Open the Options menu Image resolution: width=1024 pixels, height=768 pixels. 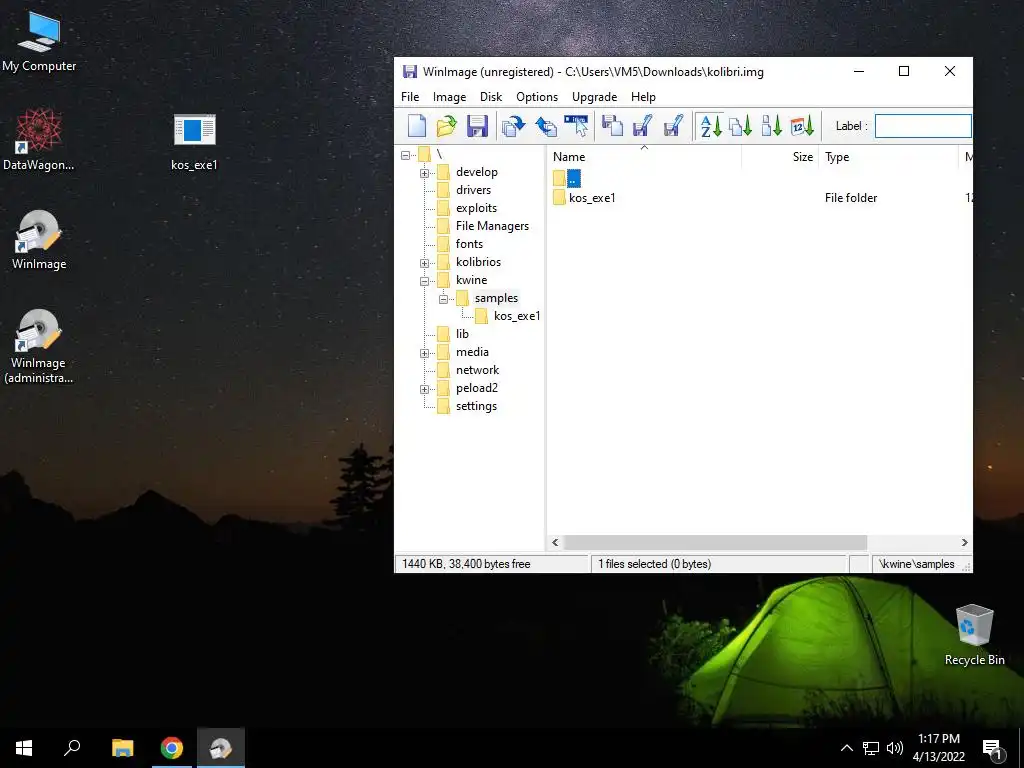(537, 97)
